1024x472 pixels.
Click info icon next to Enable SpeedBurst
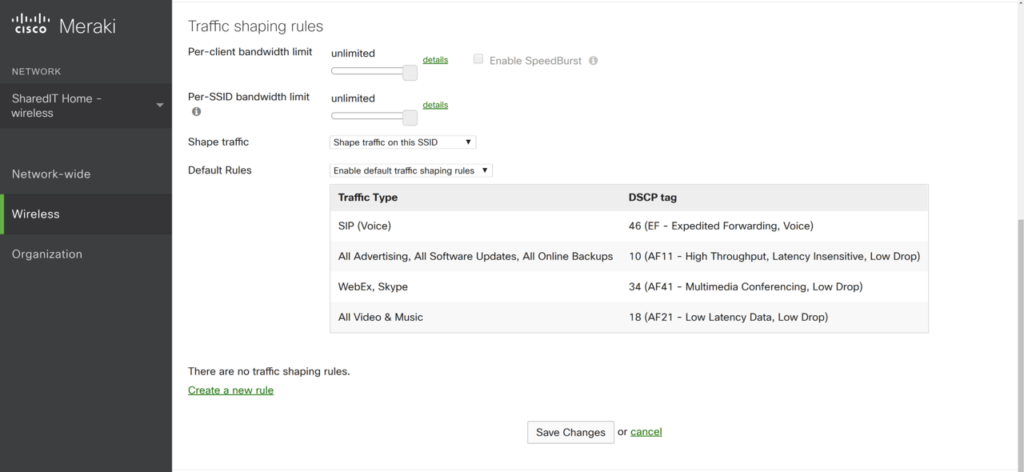pyautogui.click(x=593, y=61)
